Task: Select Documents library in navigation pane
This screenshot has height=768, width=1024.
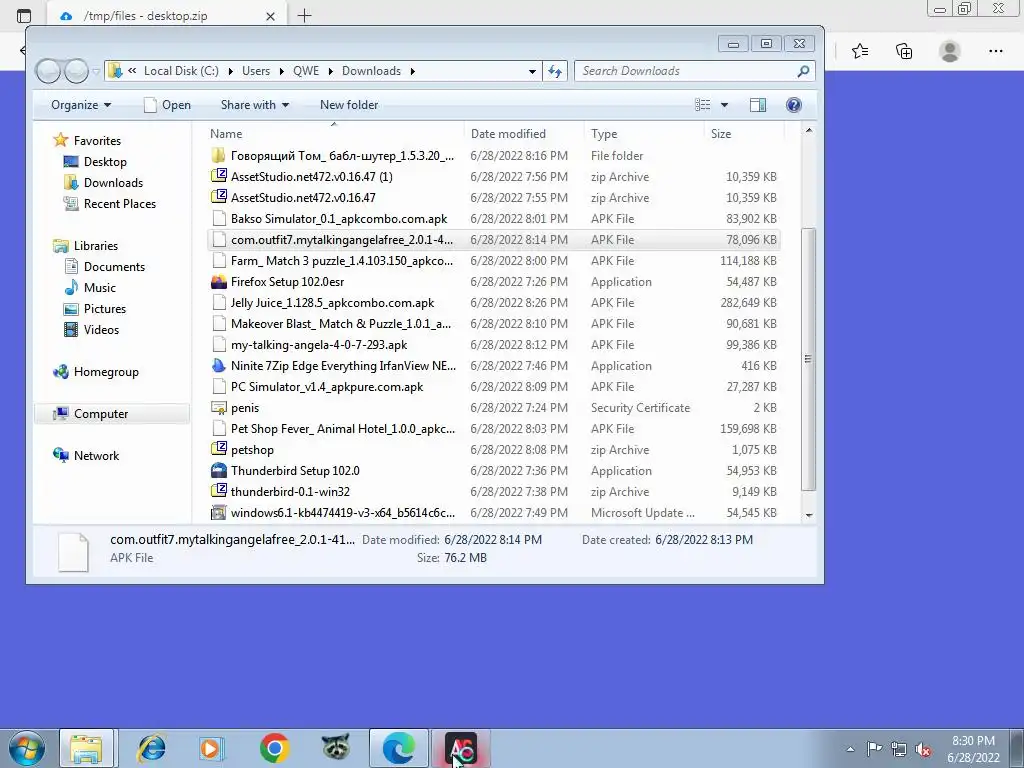Action: pyautogui.click(x=104, y=266)
